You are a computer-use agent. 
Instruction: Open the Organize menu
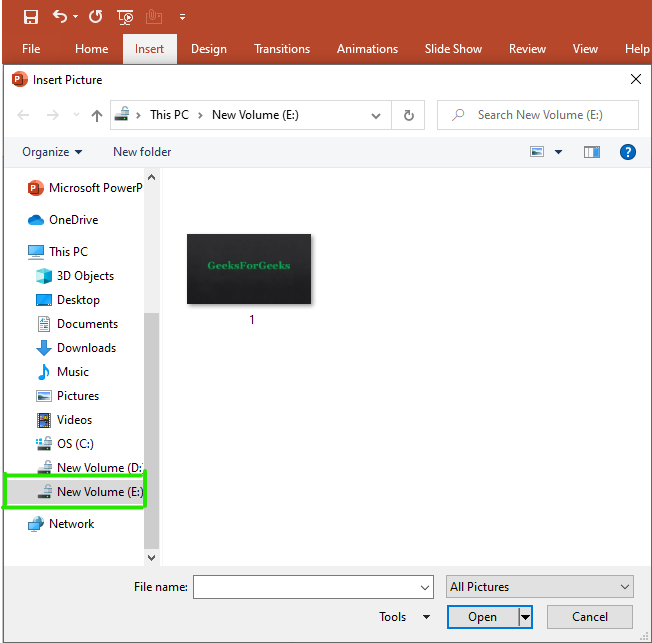pyautogui.click(x=52, y=152)
